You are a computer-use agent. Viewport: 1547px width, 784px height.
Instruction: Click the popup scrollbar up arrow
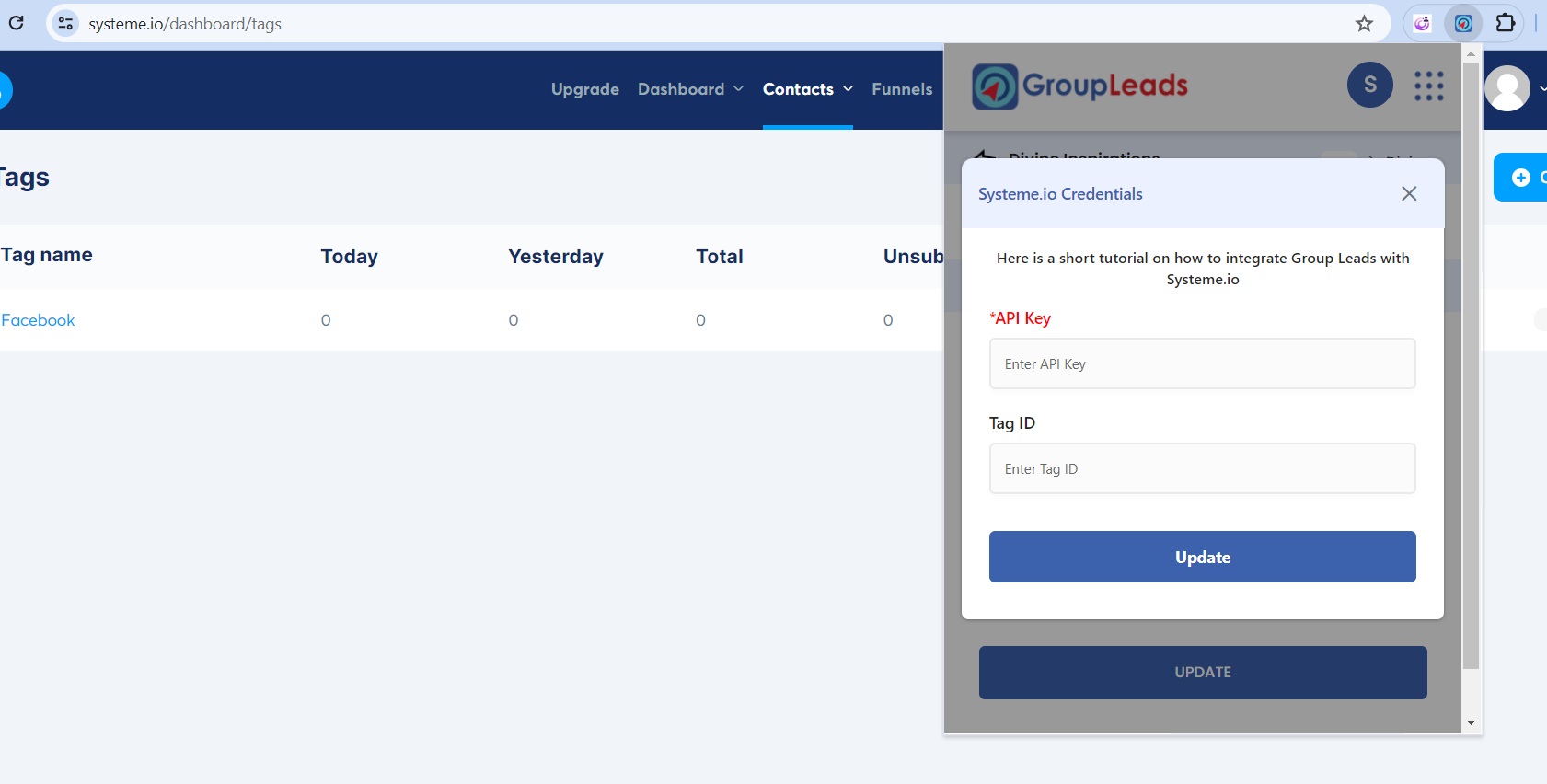(1471, 53)
